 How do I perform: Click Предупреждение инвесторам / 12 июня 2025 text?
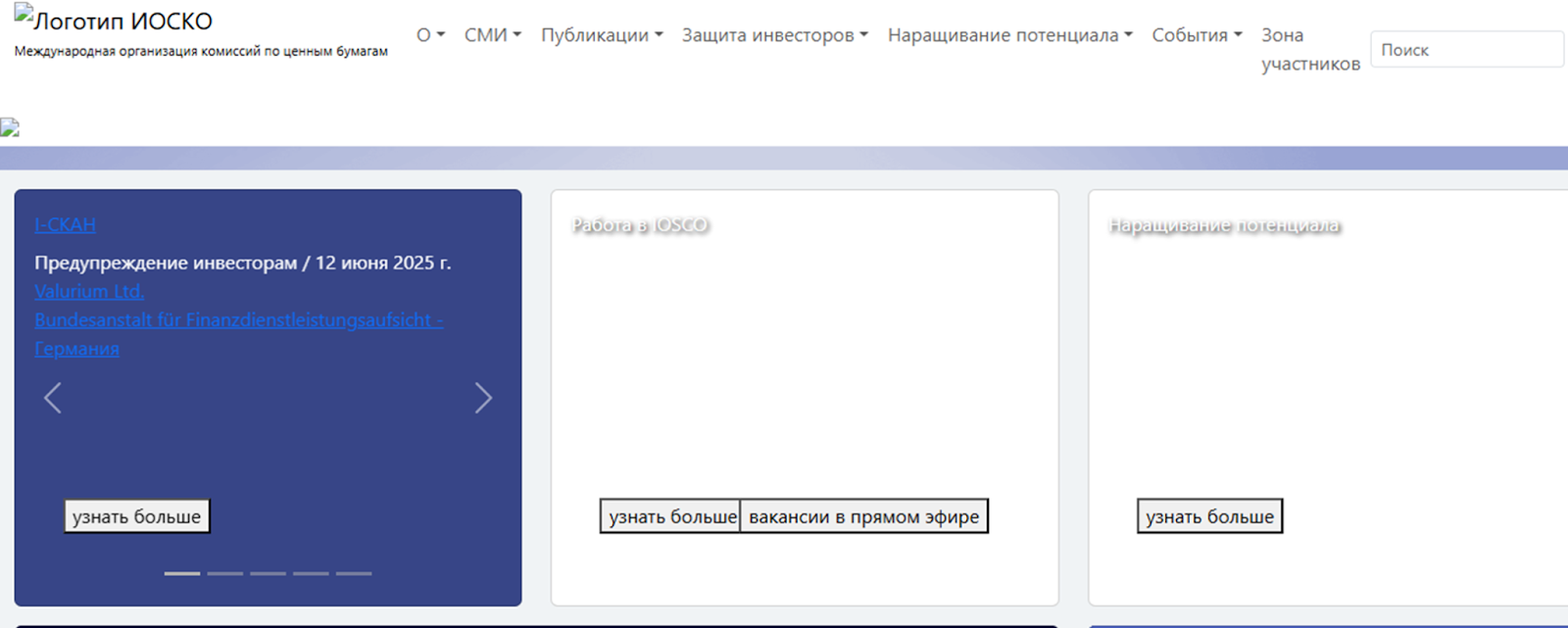point(243,263)
